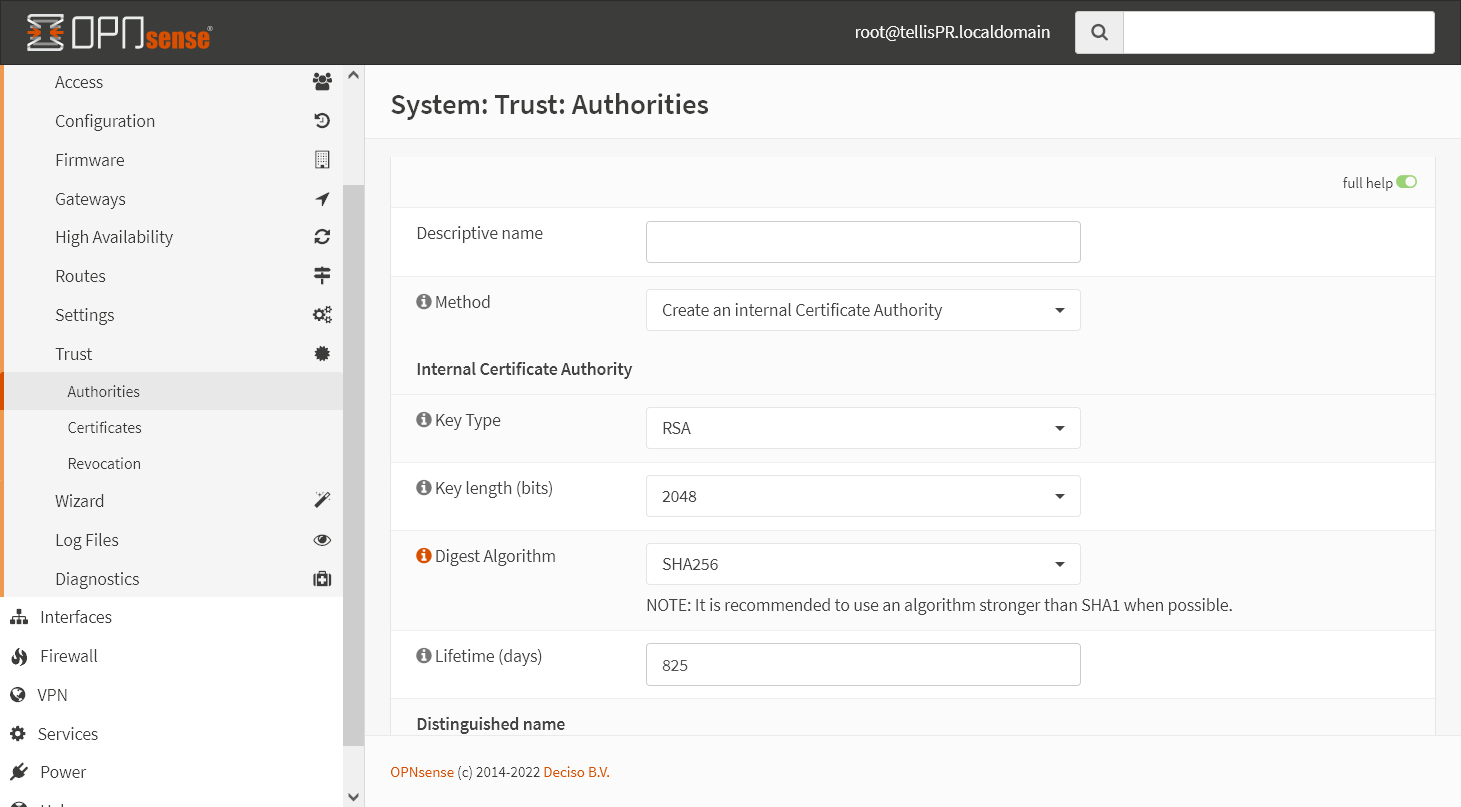This screenshot has height=807, width=1461.
Task: Click the Gateways navigation arrow icon
Action: (322, 198)
